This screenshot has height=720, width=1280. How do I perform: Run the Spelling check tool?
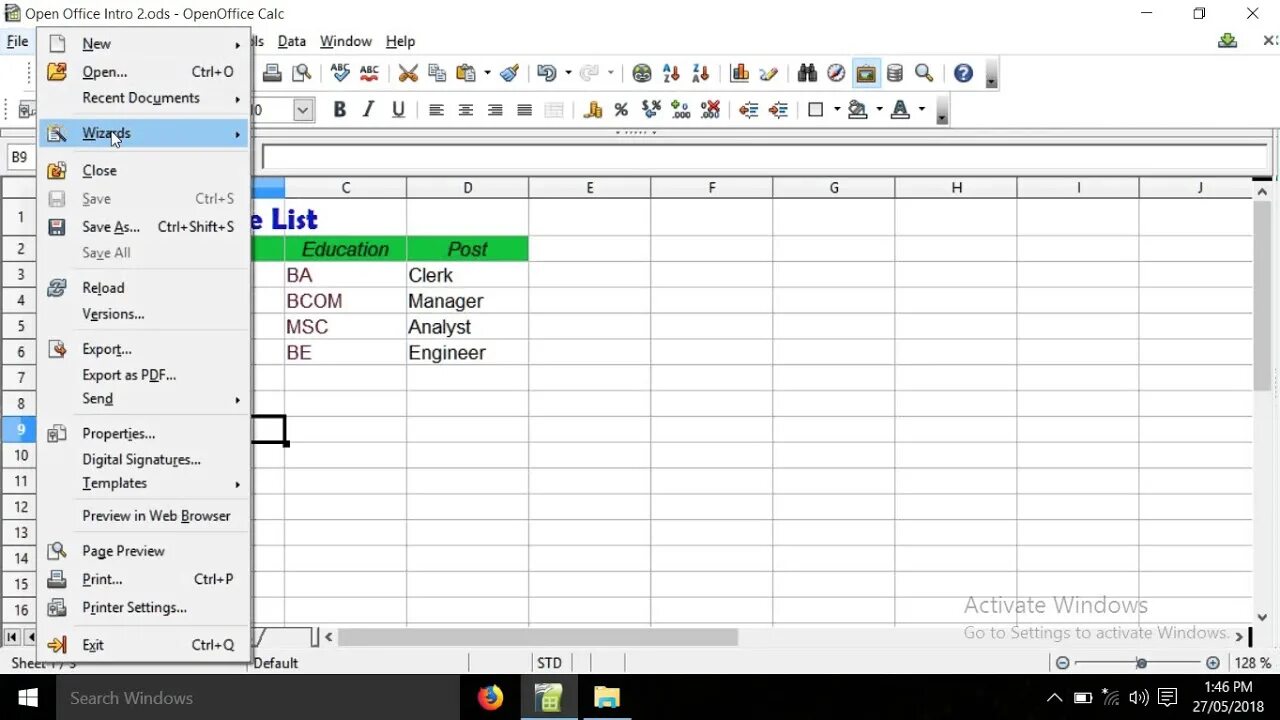(x=340, y=73)
